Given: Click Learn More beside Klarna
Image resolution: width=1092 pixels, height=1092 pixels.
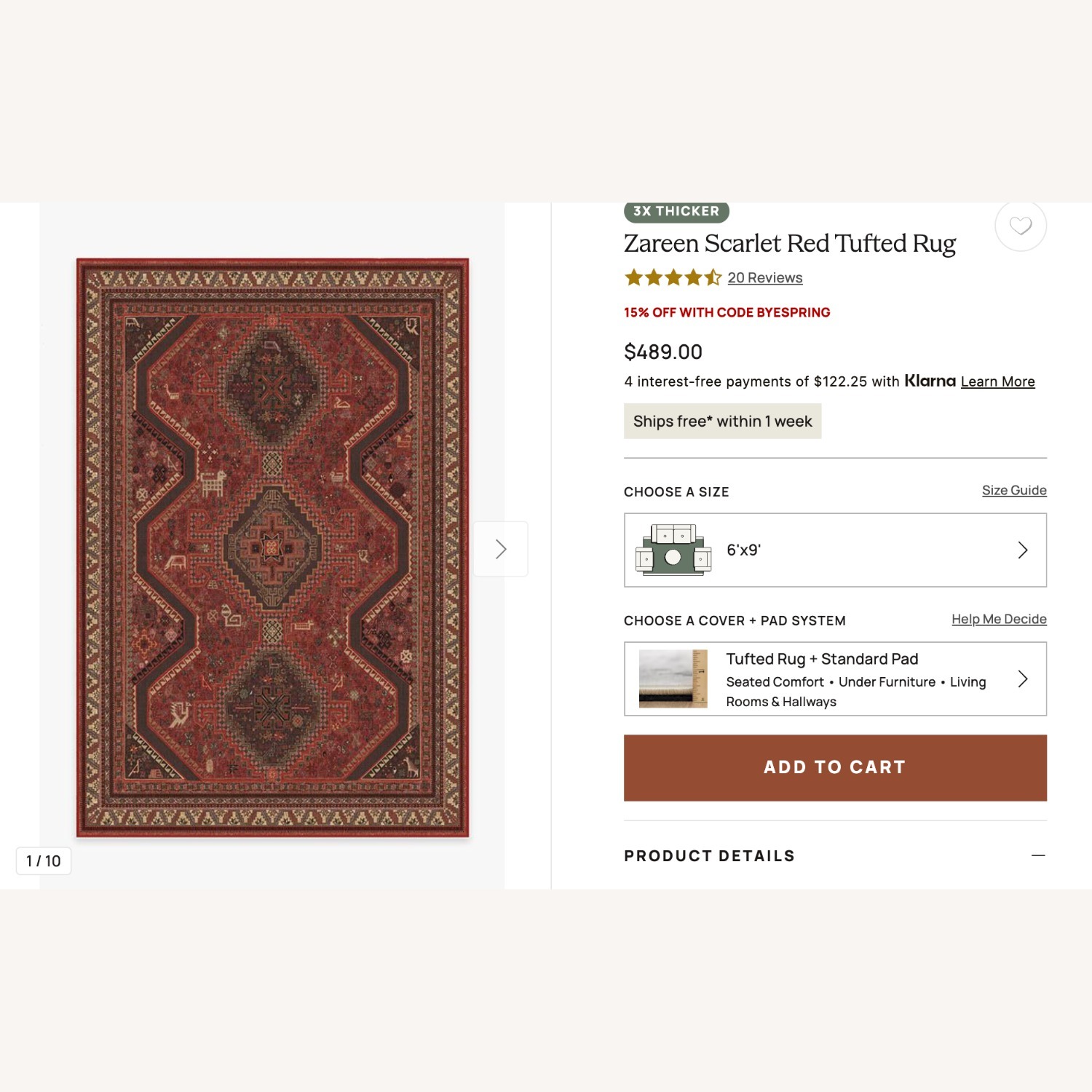Looking at the screenshot, I should 998,381.
